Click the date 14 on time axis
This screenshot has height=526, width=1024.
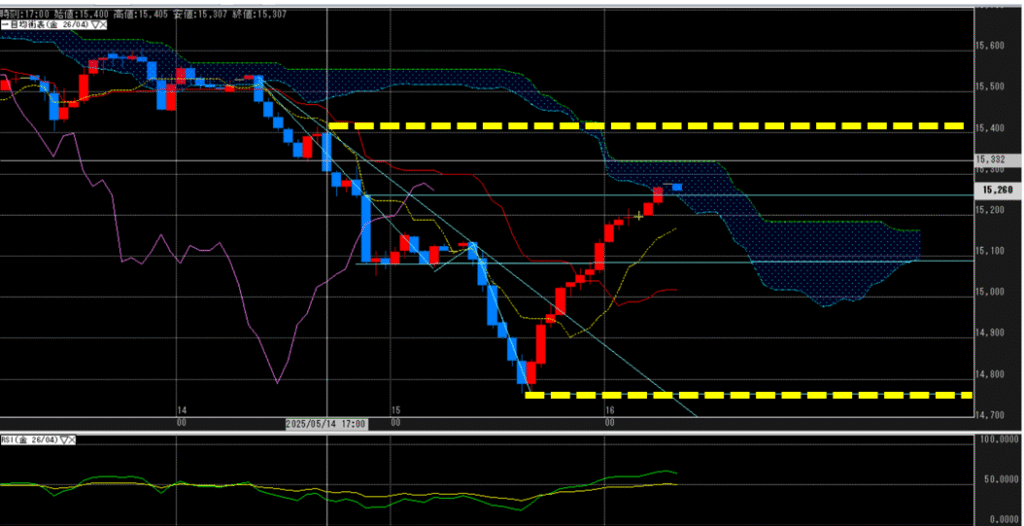(x=182, y=410)
